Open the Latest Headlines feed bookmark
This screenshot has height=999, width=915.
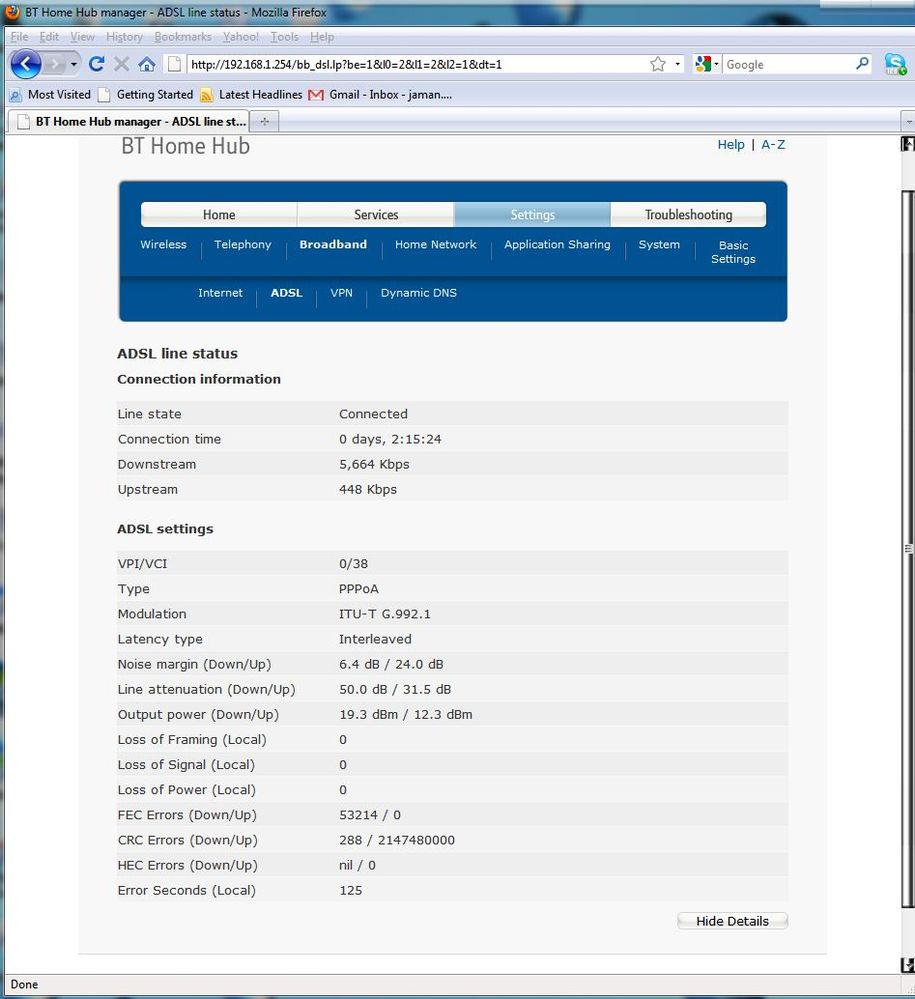point(251,94)
